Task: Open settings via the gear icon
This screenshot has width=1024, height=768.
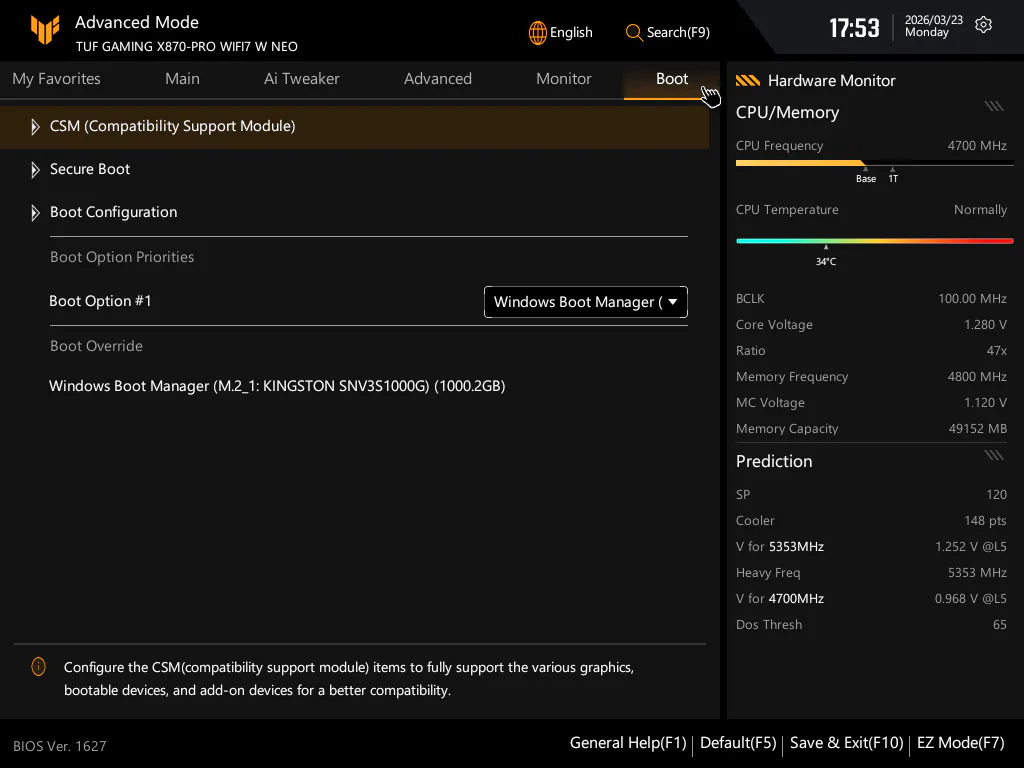Action: click(x=983, y=25)
